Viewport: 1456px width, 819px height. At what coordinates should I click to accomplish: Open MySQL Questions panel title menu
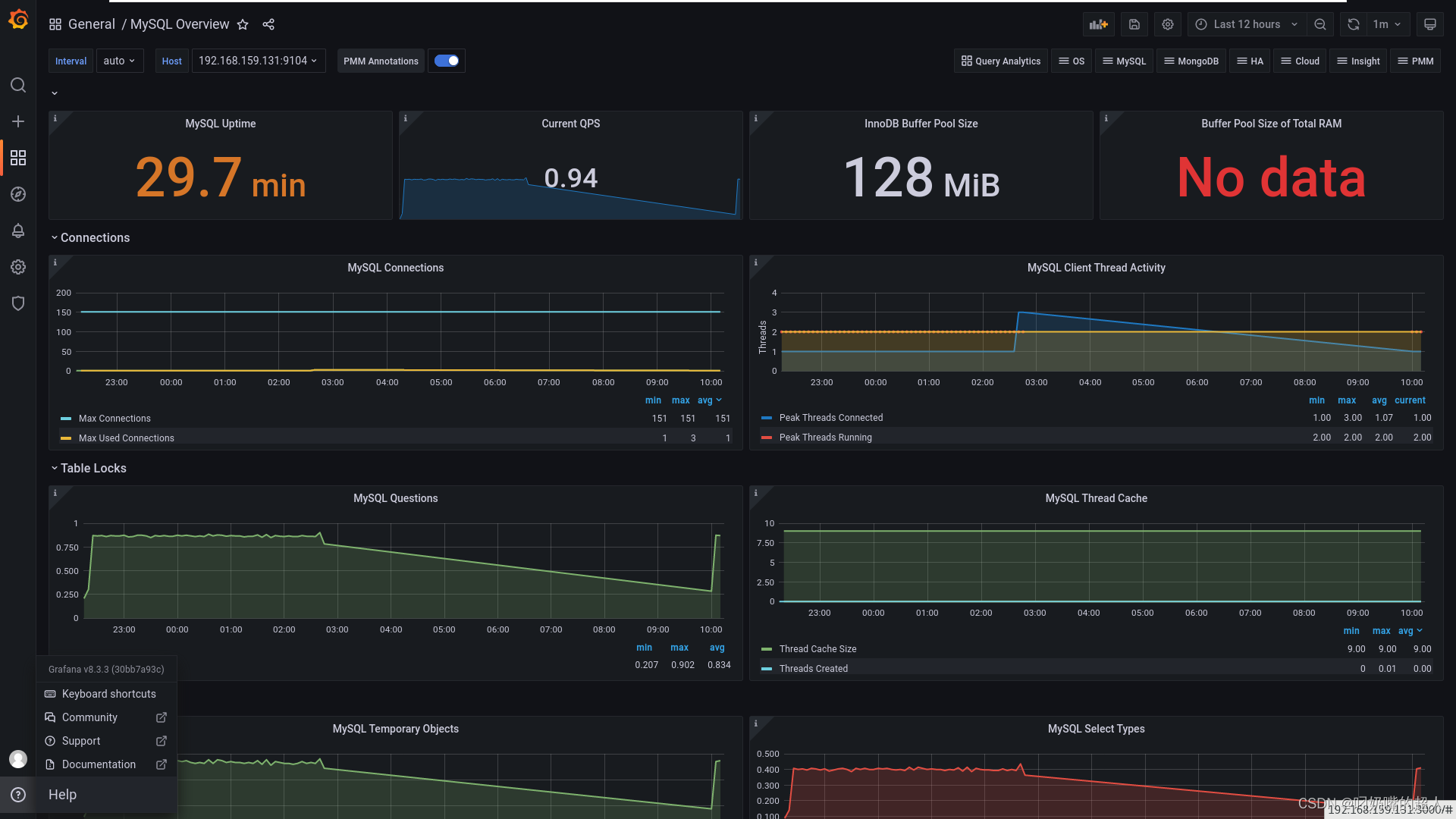point(396,498)
